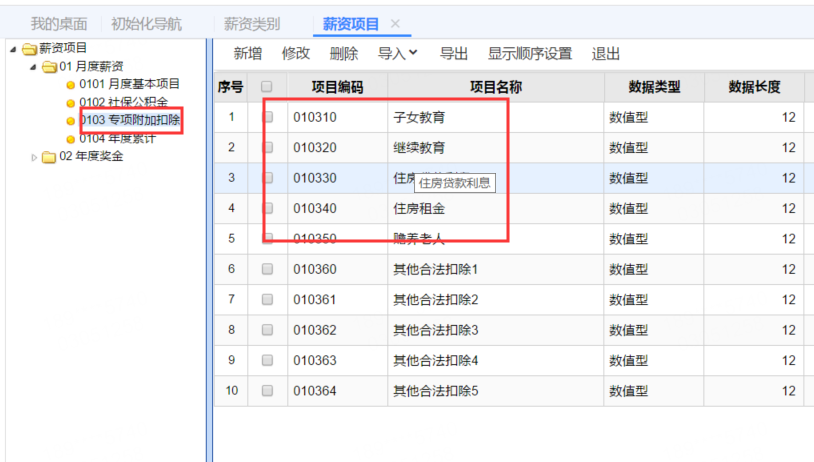Check the box for row 010330

[x=267, y=178]
